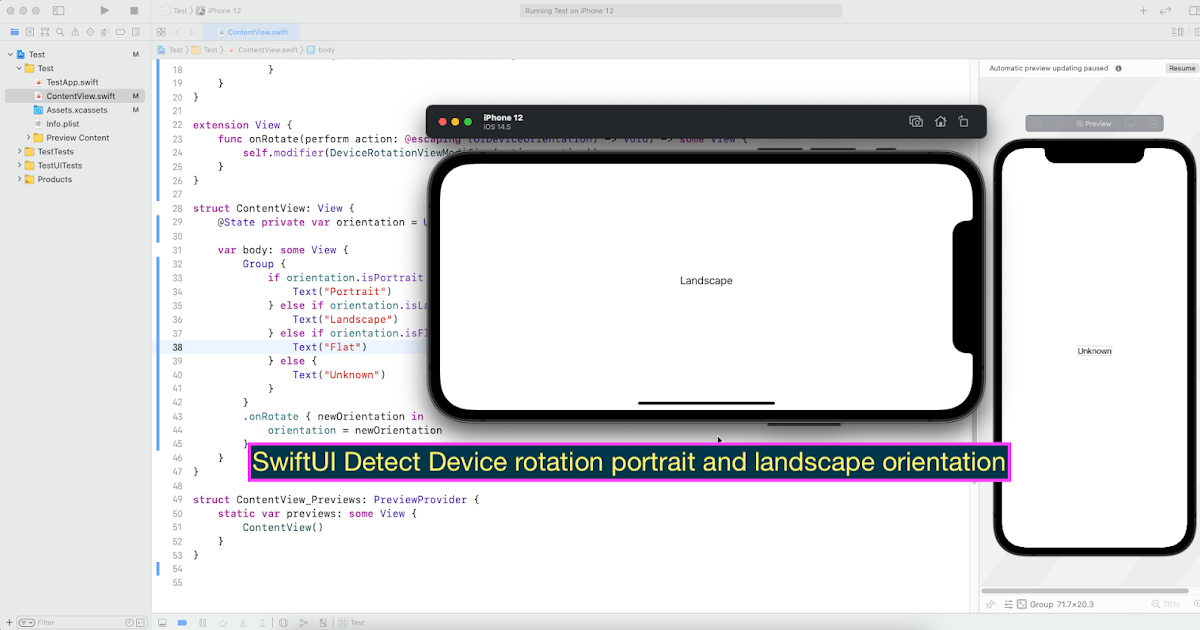Rotate the simulator using the rotate icon
This screenshot has height=630, width=1200.
pos(963,120)
